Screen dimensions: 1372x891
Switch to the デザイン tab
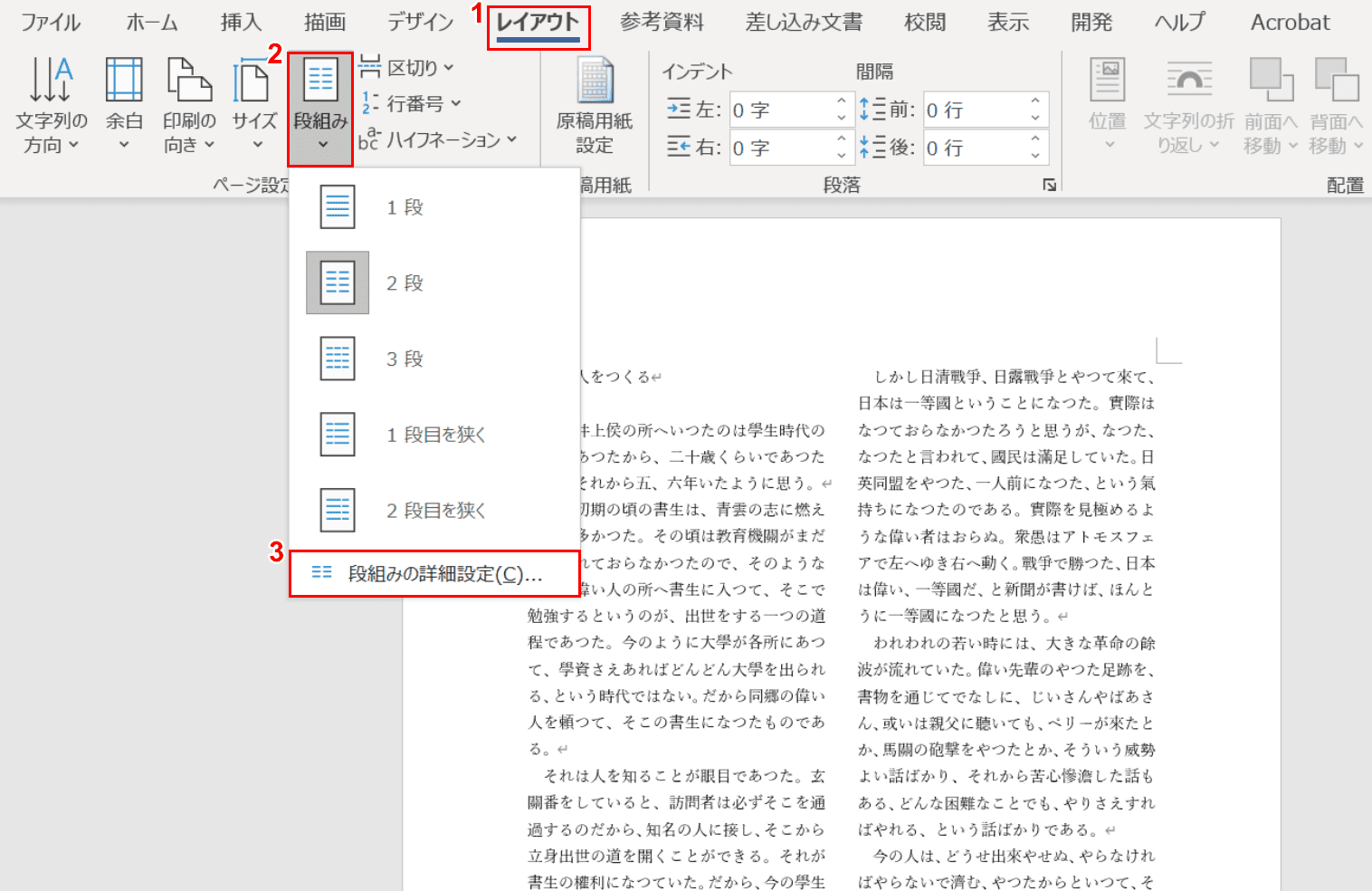coord(420,22)
